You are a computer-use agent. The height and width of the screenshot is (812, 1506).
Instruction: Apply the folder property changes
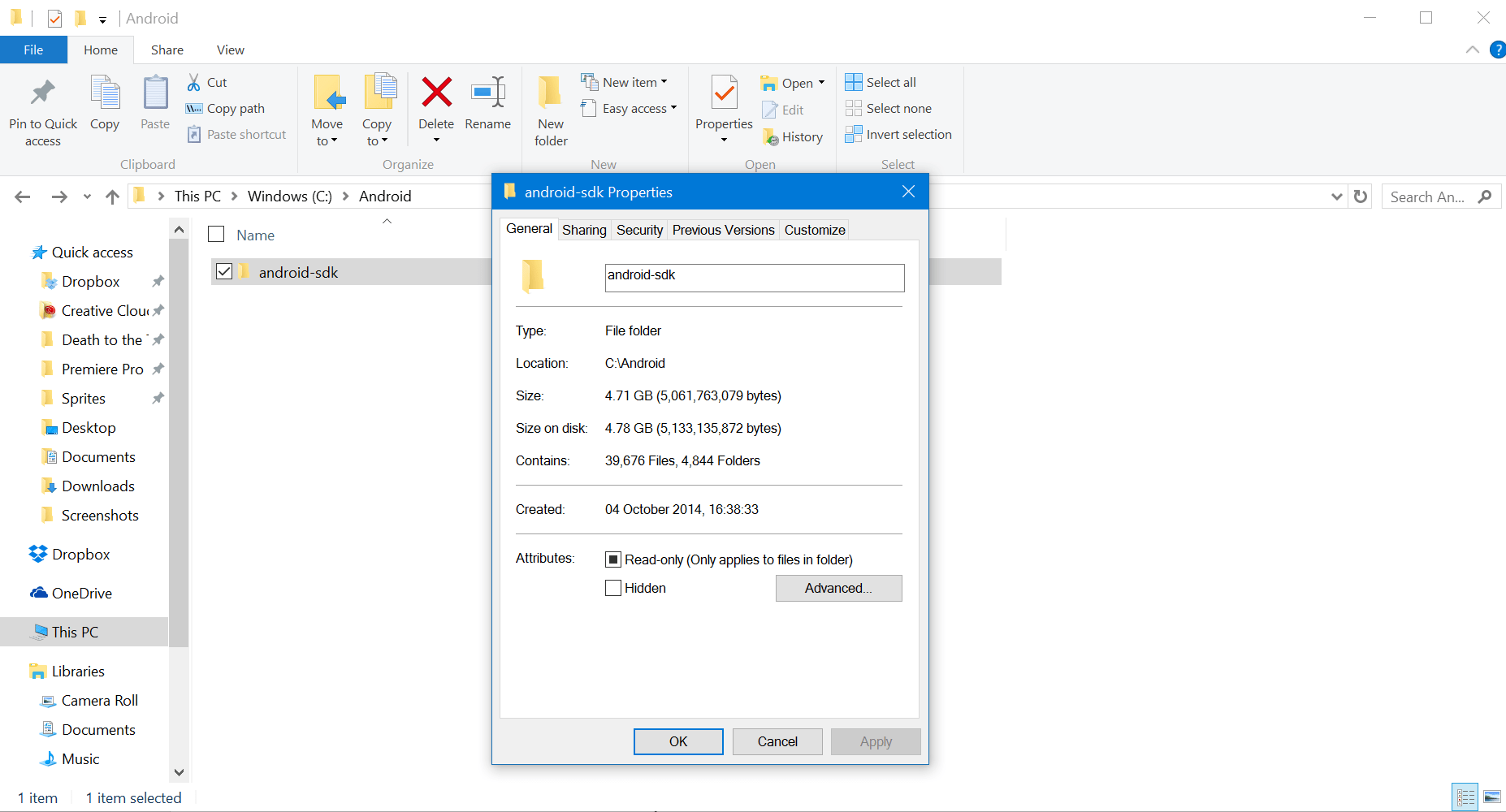876,741
